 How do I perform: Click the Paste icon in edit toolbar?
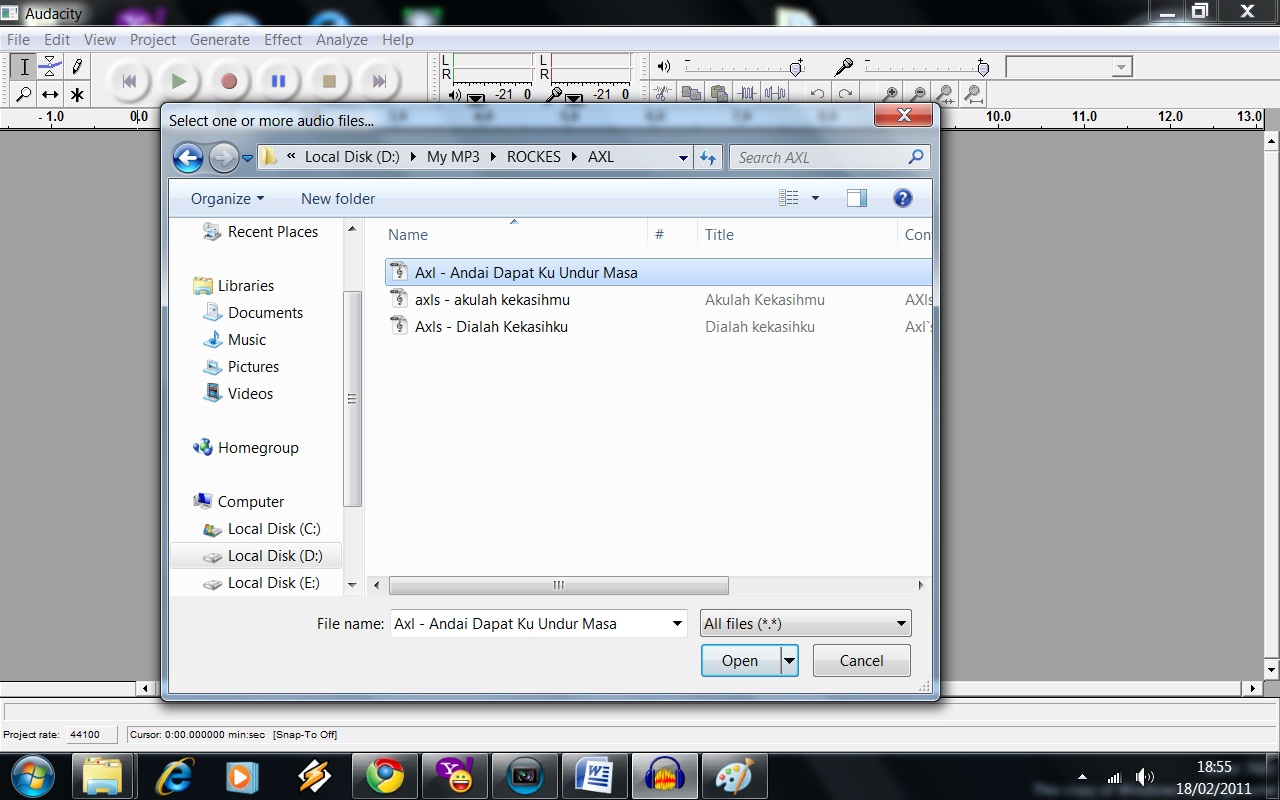(x=718, y=94)
